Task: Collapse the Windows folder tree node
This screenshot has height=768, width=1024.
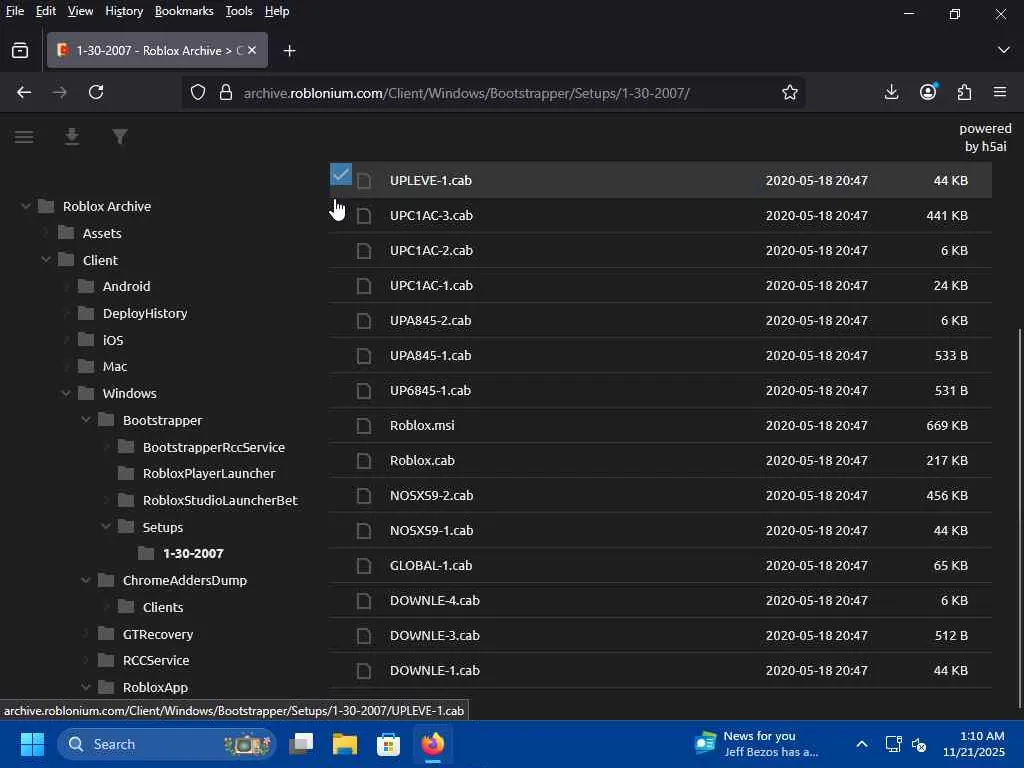Action: tap(65, 393)
